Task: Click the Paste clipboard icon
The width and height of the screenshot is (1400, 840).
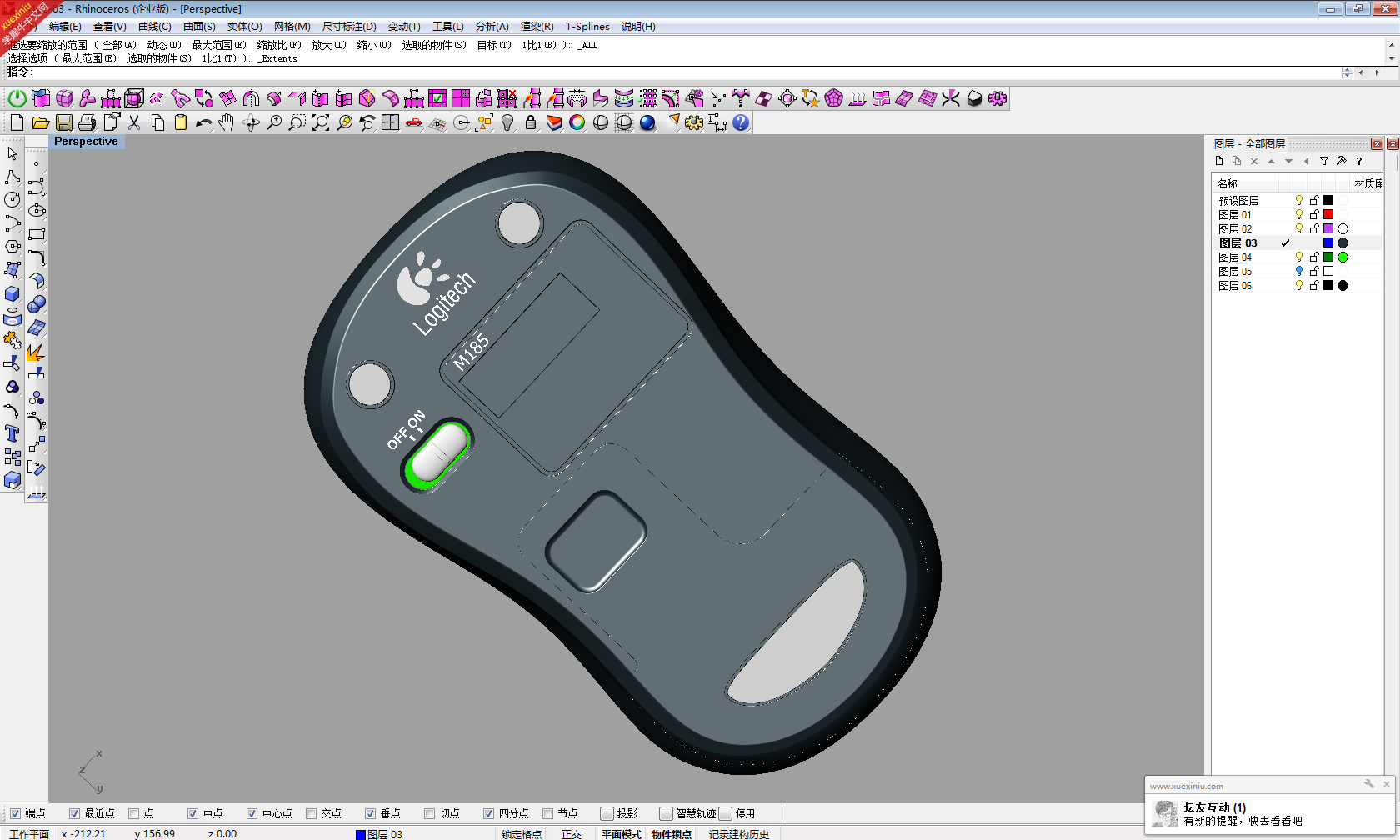Action: click(x=181, y=122)
